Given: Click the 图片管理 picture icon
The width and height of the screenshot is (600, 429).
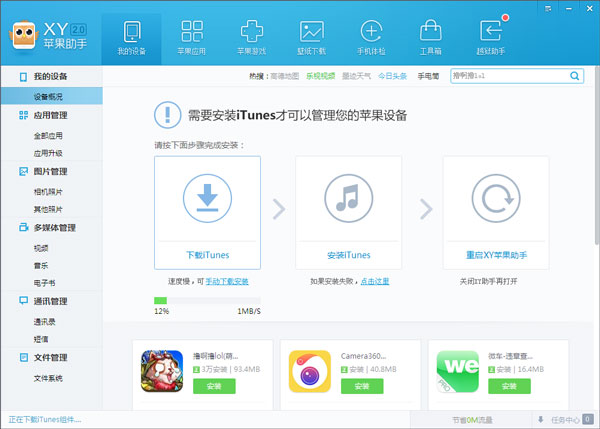Looking at the screenshot, I should click(23, 171).
